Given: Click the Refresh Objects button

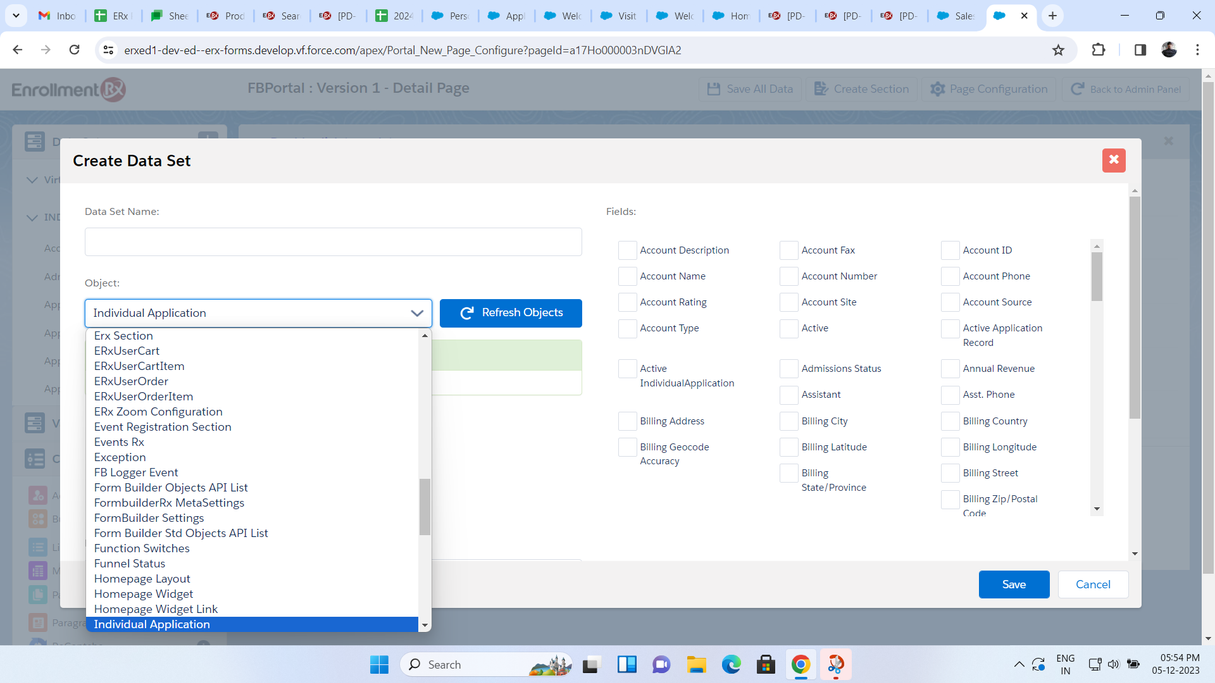Looking at the screenshot, I should pos(510,313).
